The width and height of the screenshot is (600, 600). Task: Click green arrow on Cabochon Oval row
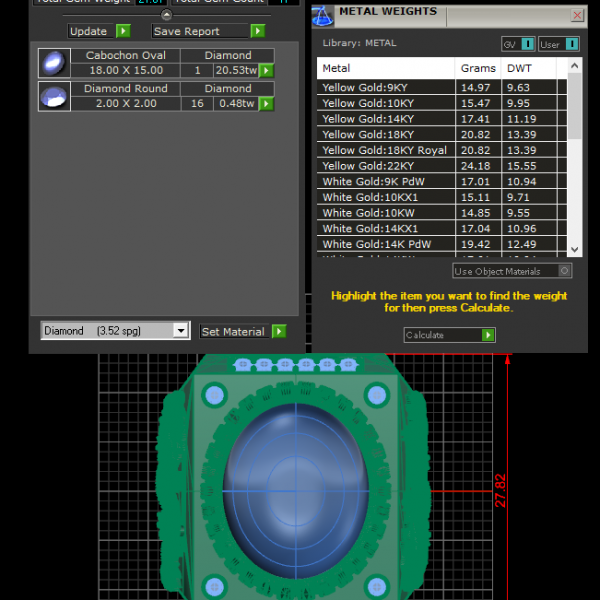[267, 71]
